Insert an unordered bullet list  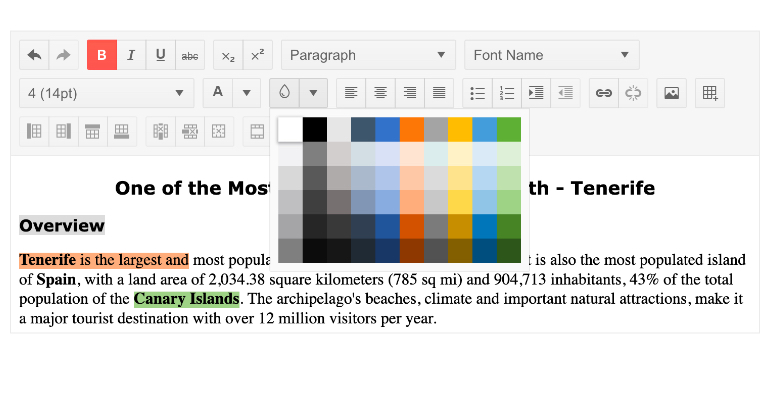click(x=477, y=93)
